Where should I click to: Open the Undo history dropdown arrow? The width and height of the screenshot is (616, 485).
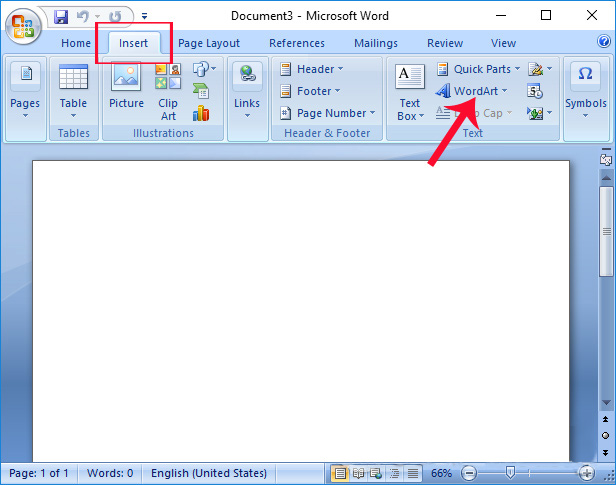tap(97, 17)
